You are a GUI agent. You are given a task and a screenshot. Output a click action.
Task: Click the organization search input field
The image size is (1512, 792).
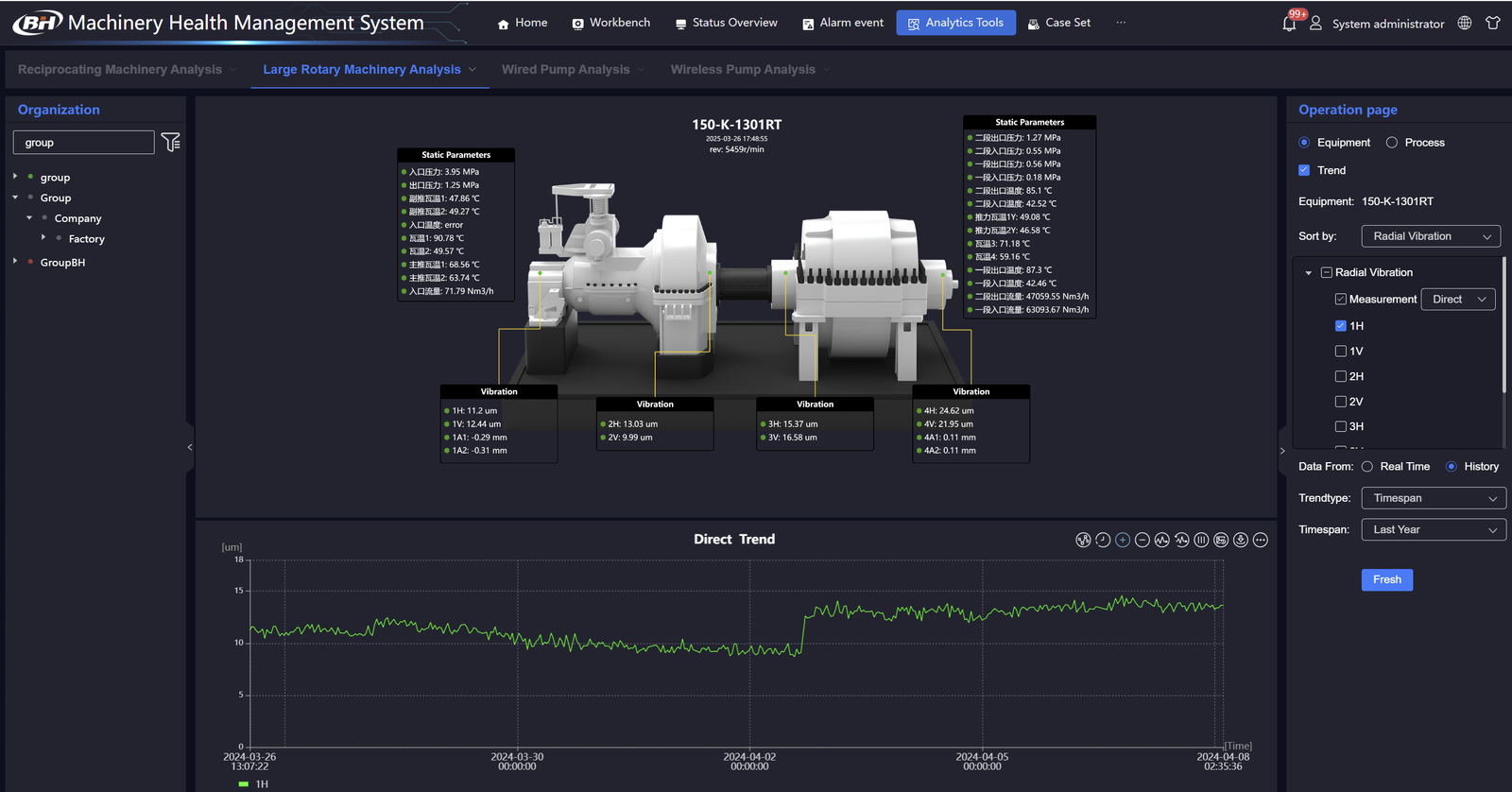(83, 143)
